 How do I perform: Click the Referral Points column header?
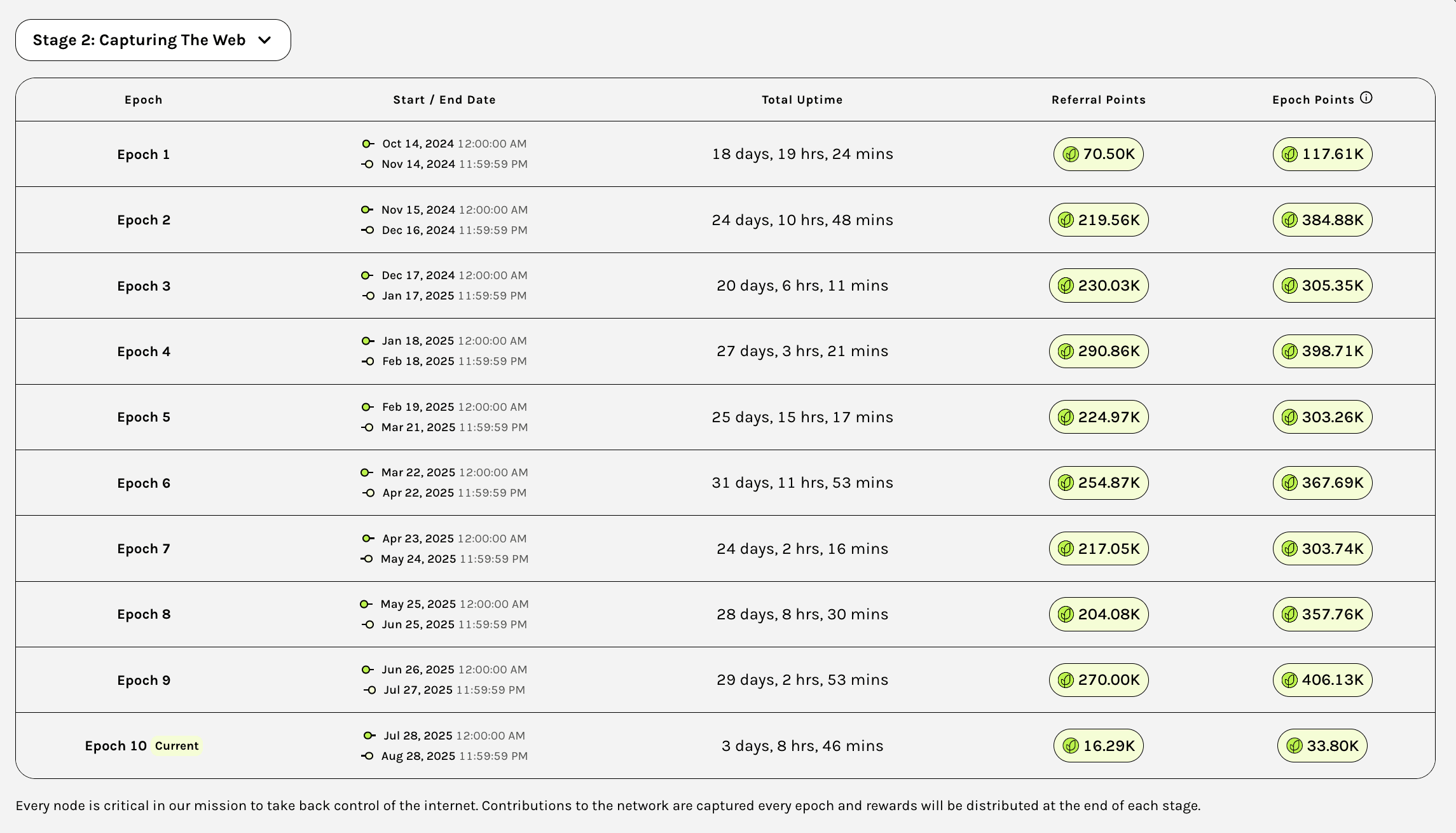(1098, 100)
